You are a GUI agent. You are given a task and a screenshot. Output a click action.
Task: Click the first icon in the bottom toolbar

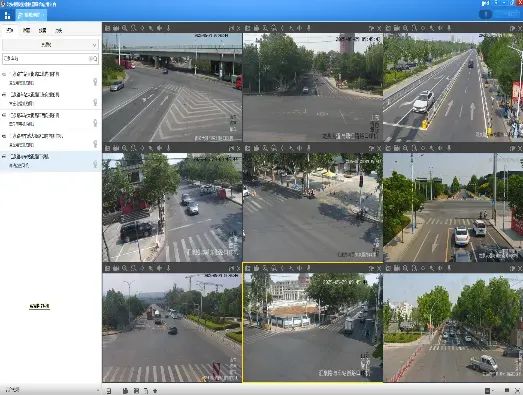(x=109, y=391)
